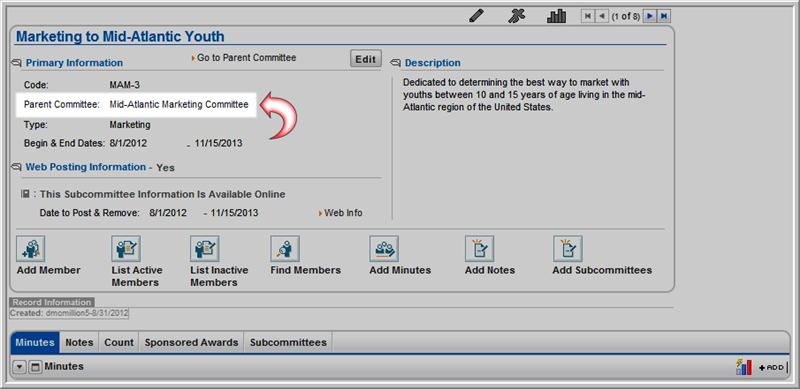The height and width of the screenshot is (389, 800).
Task: Click the Mid-Atlantic Marketing Committee value
Action: pos(179,105)
